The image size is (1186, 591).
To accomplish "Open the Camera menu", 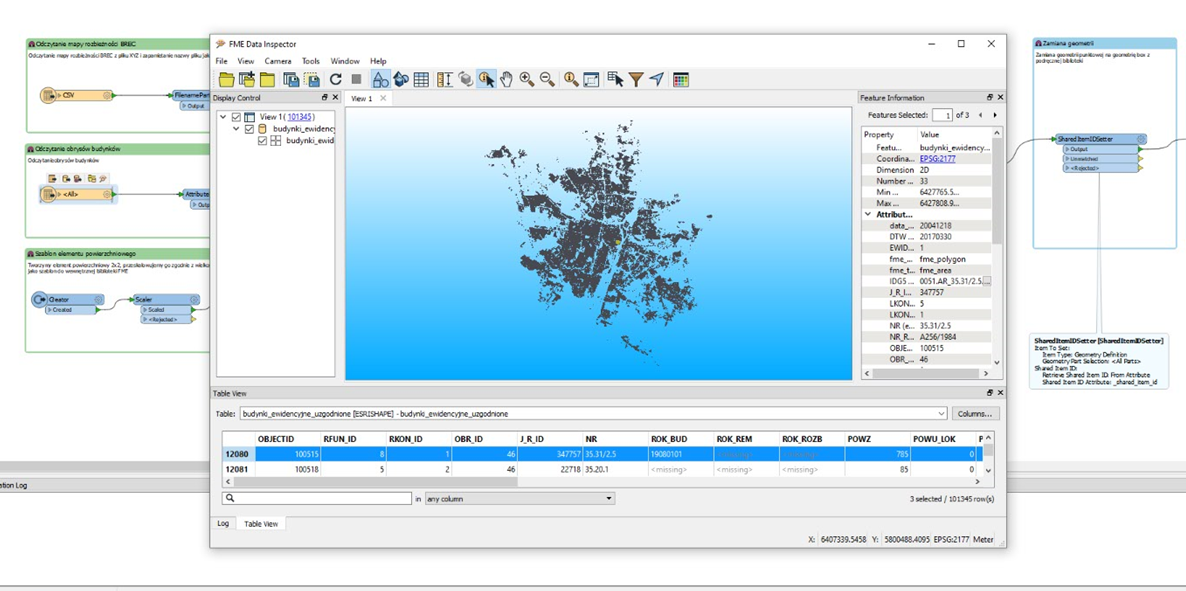I will [278, 61].
